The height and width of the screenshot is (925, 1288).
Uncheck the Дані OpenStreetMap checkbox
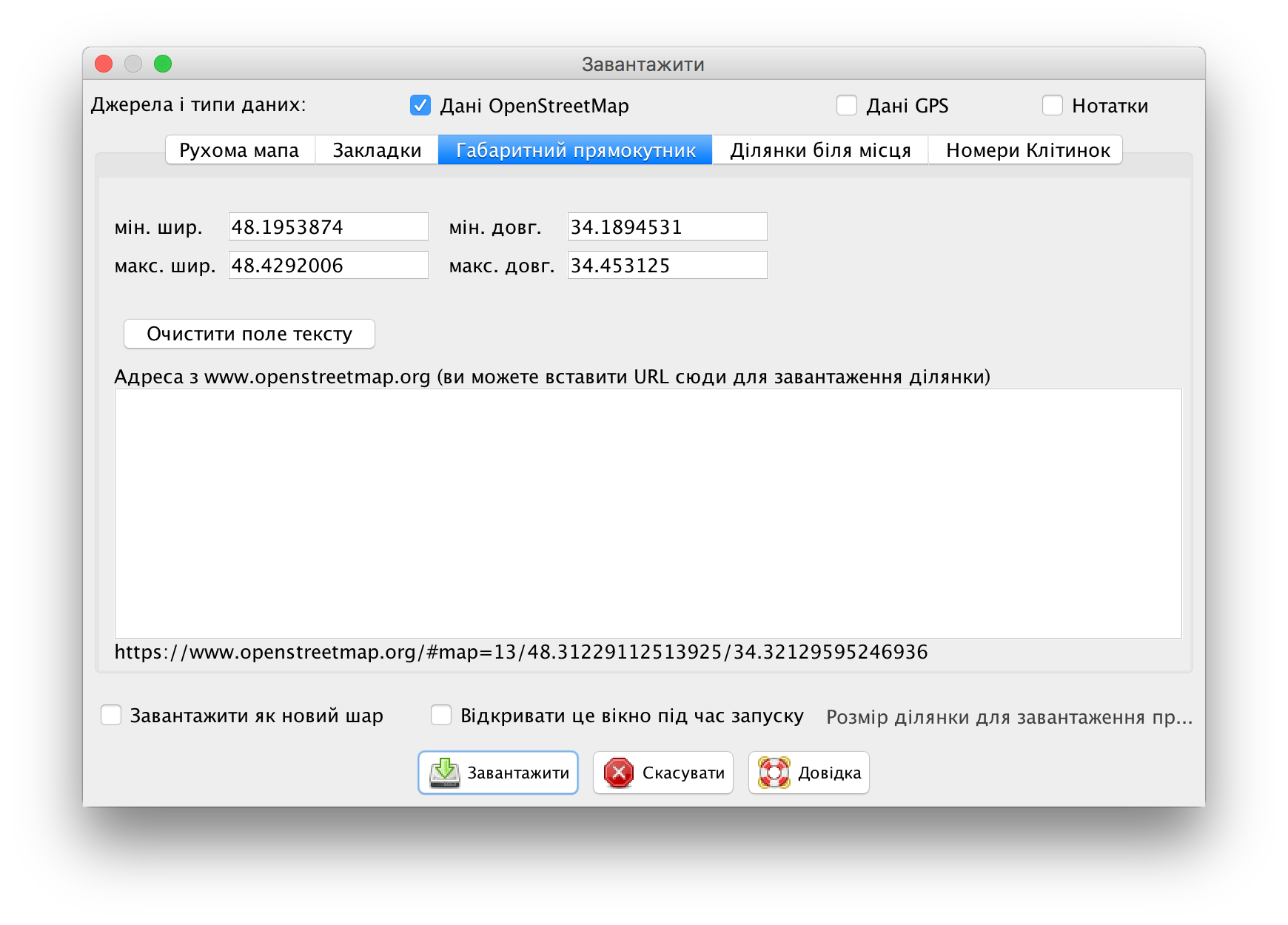(420, 106)
